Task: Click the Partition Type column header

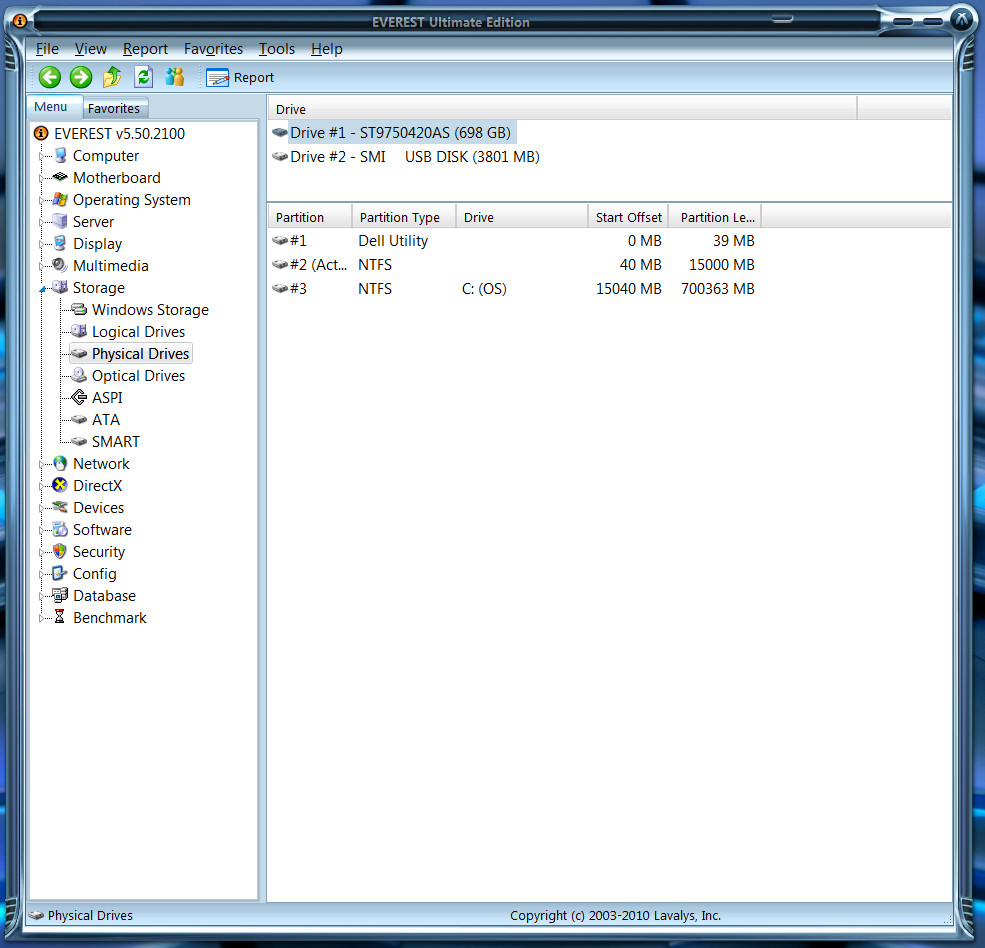Action: point(404,217)
